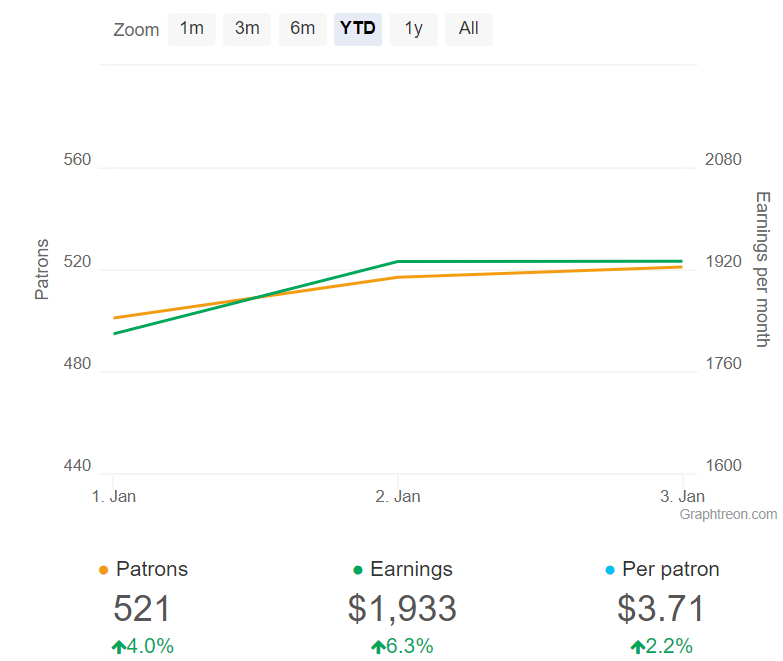Set zoom range to 1y

(413, 29)
